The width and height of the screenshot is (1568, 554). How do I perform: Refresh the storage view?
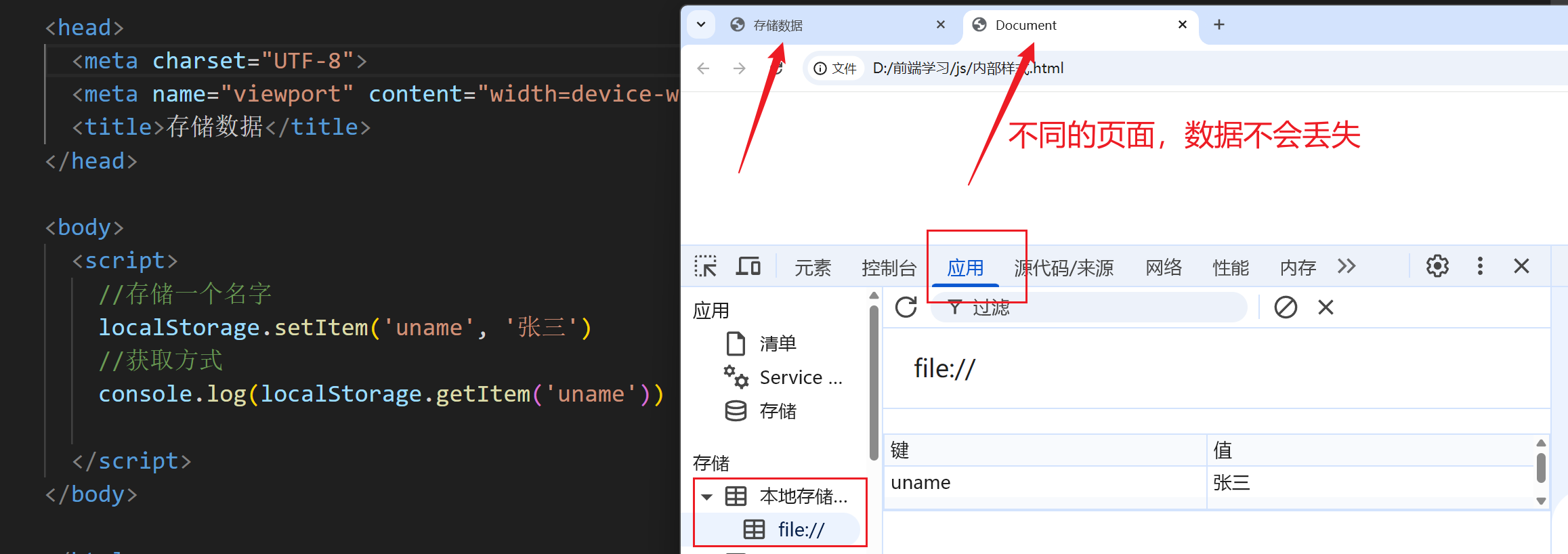point(906,307)
